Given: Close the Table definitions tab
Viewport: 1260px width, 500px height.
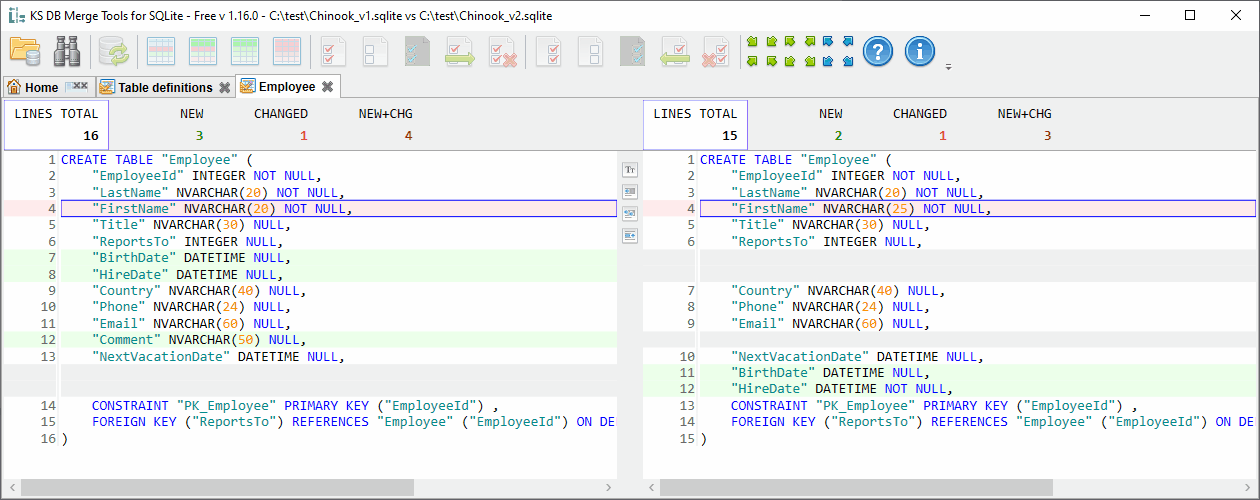Looking at the screenshot, I should (224, 88).
